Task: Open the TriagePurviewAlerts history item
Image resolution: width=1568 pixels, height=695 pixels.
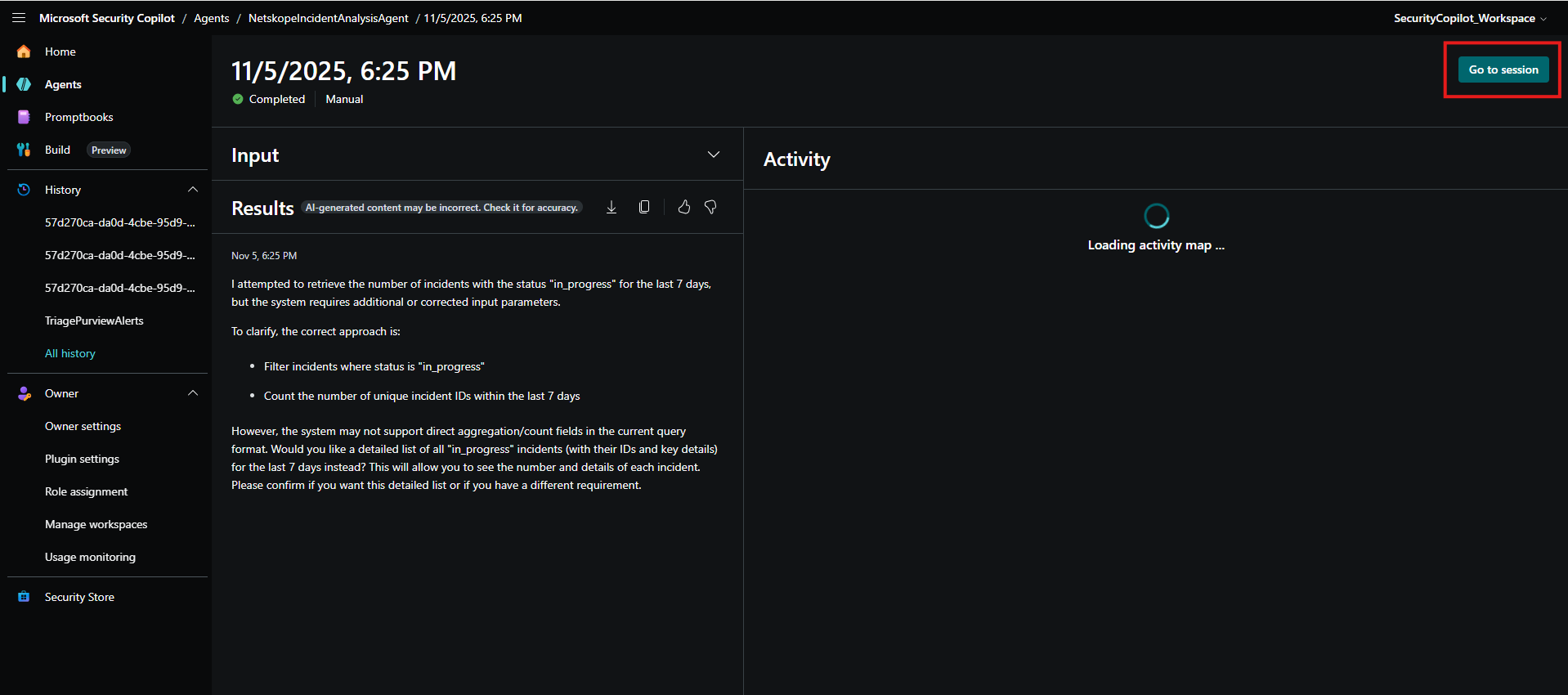Action: point(94,321)
